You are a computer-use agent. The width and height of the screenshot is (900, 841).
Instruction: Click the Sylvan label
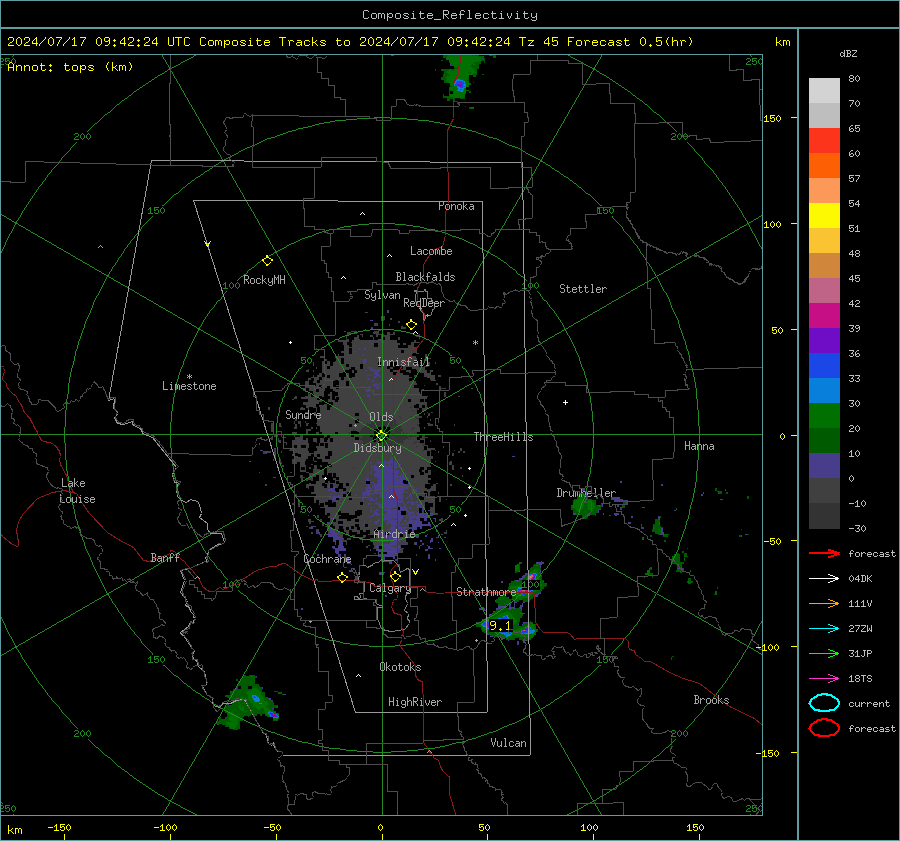(x=382, y=295)
